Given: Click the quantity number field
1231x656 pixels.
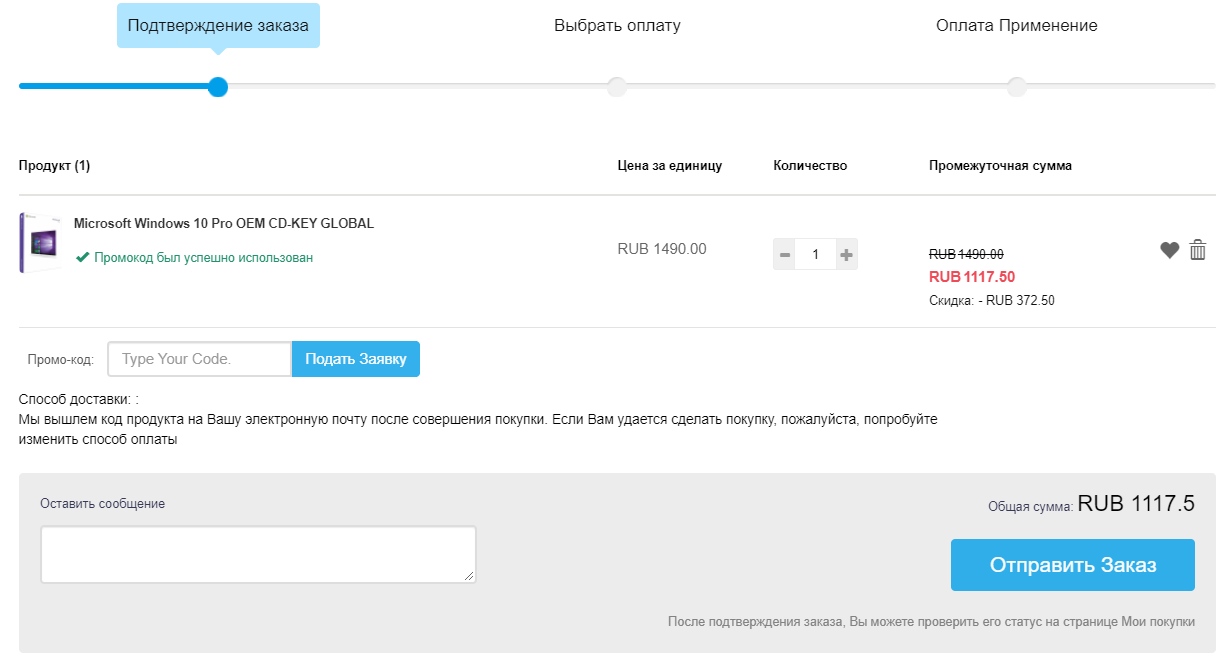Looking at the screenshot, I should click(x=815, y=255).
